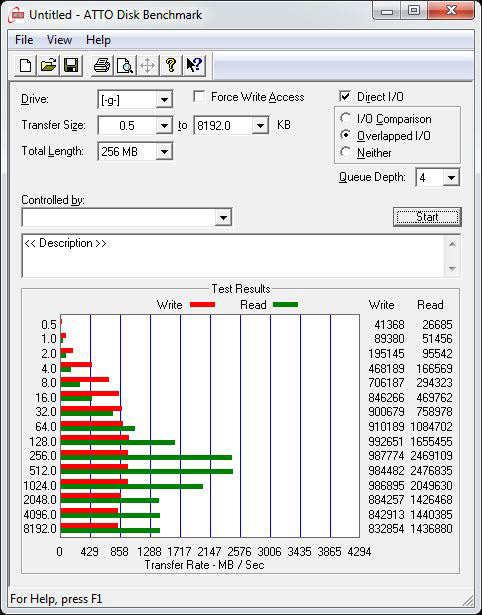The width and height of the screenshot is (482, 615).
Task: Click the 8192.0 transfer size row label
Action: tap(40, 528)
